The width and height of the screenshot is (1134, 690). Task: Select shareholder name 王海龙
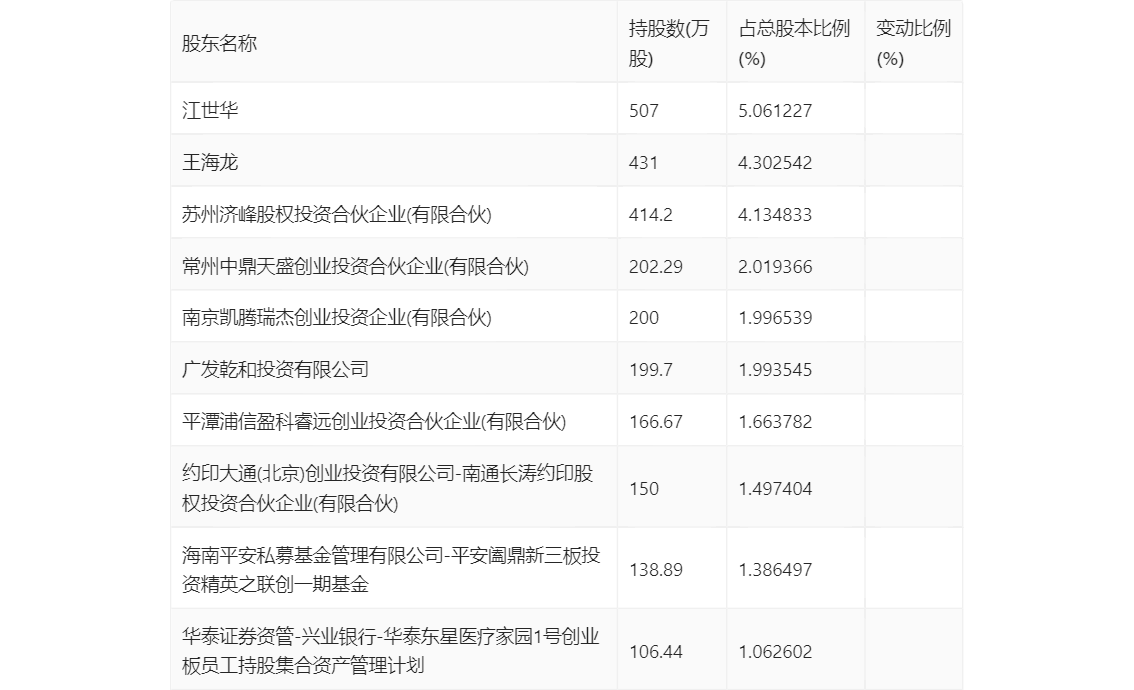click(x=210, y=162)
